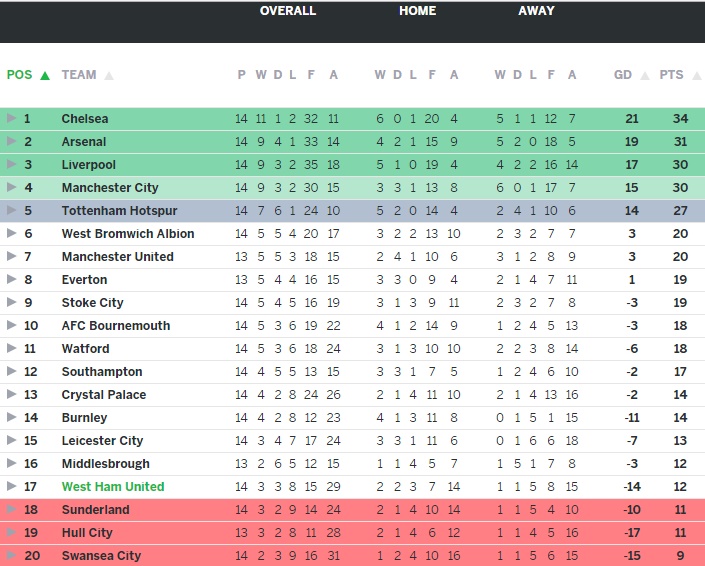Open the West Ham United team link
Viewport: 705px width, 566px height.
coord(112,486)
